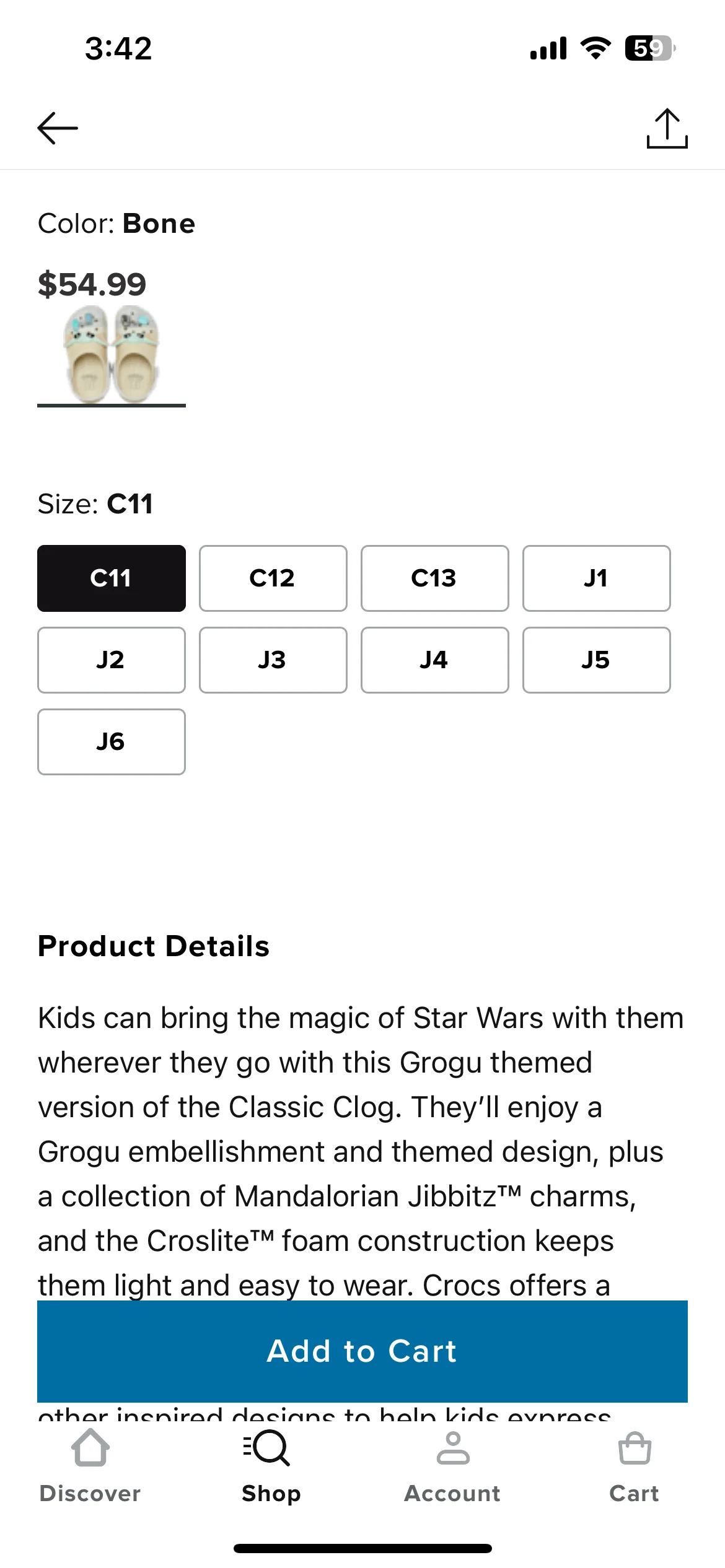Add the clogs to cart
The height and width of the screenshot is (1568, 725).
point(362,1351)
